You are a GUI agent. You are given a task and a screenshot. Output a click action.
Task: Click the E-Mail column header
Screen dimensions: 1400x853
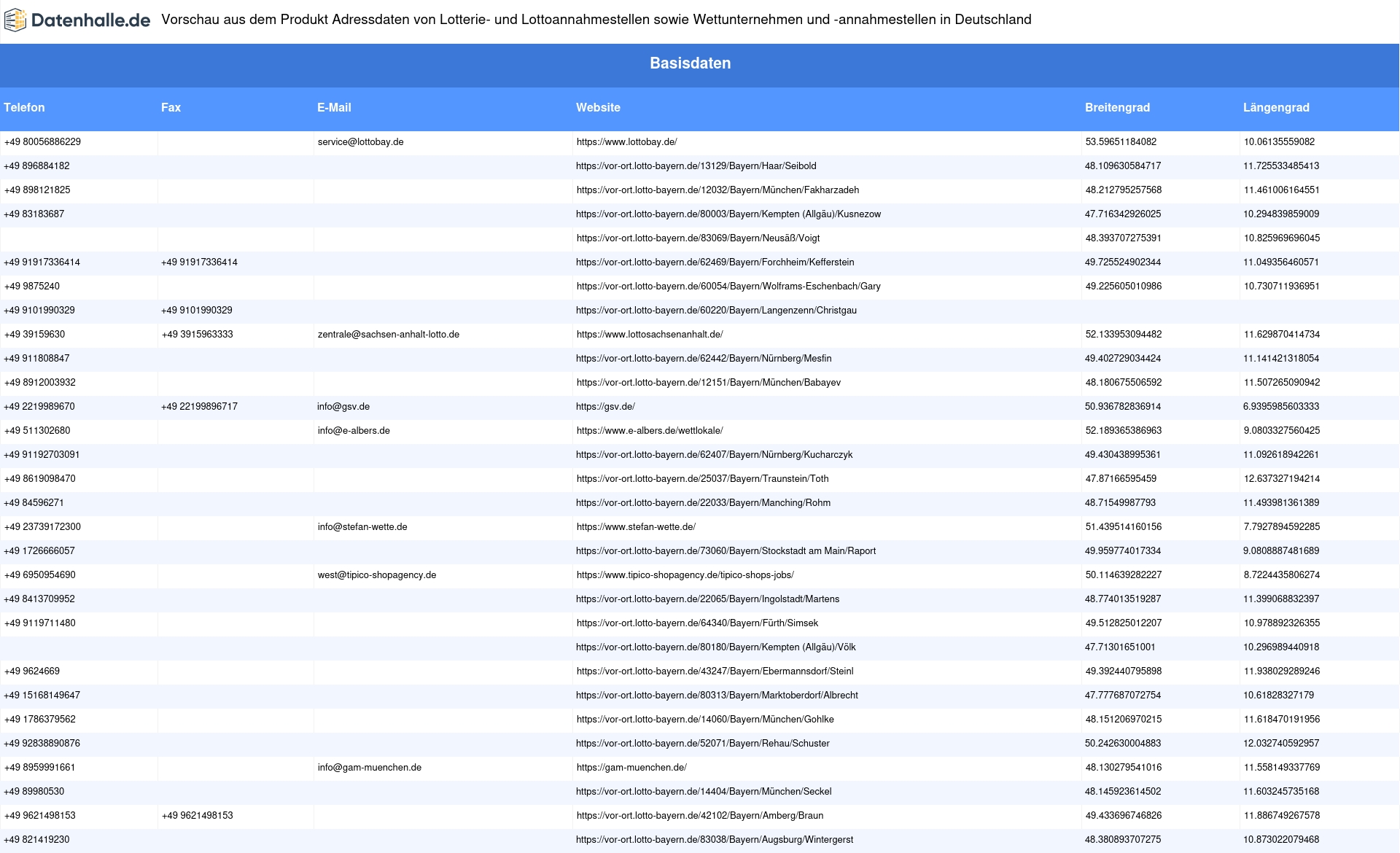334,107
